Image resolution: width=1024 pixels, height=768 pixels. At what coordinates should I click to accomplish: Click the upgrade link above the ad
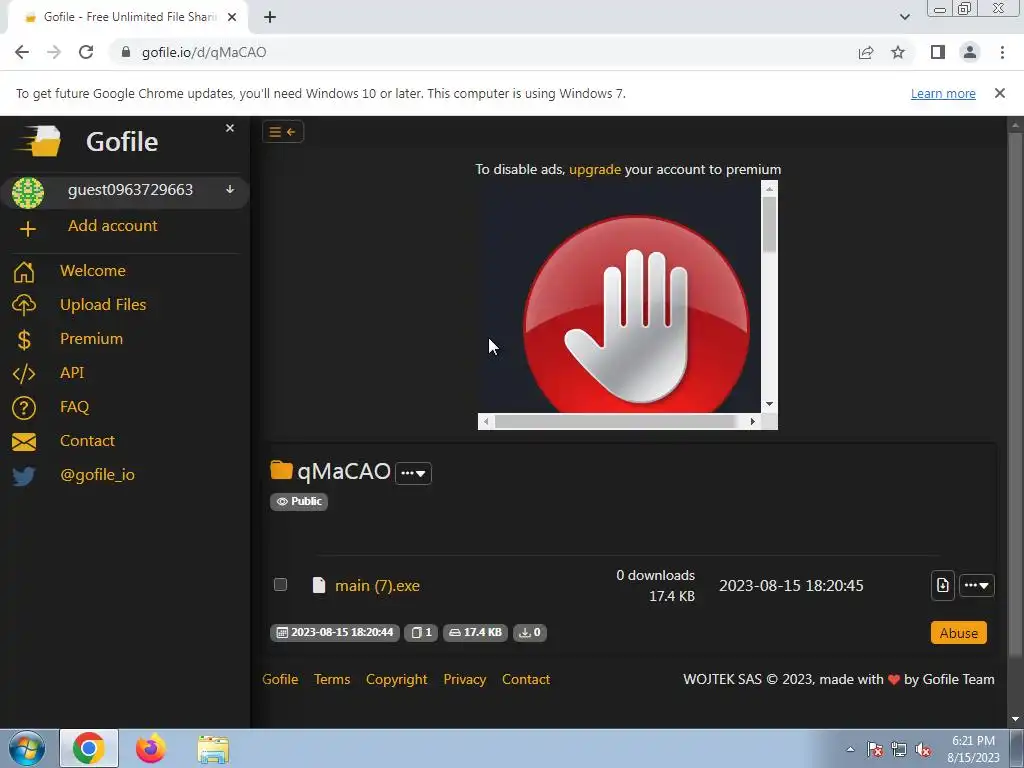(x=595, y=170)
